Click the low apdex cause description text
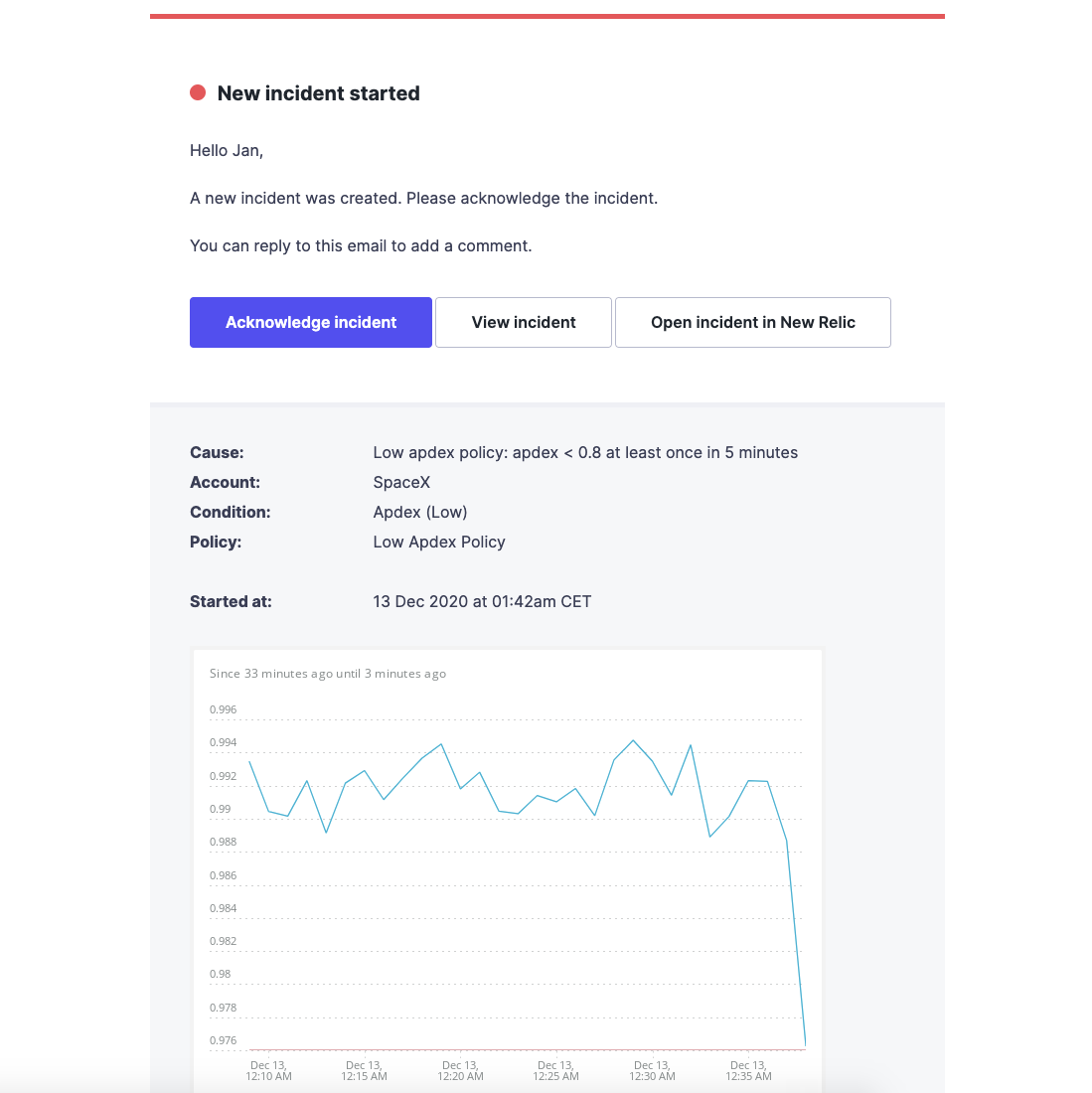This screenshot has height=1093, width=1092. 585,453
